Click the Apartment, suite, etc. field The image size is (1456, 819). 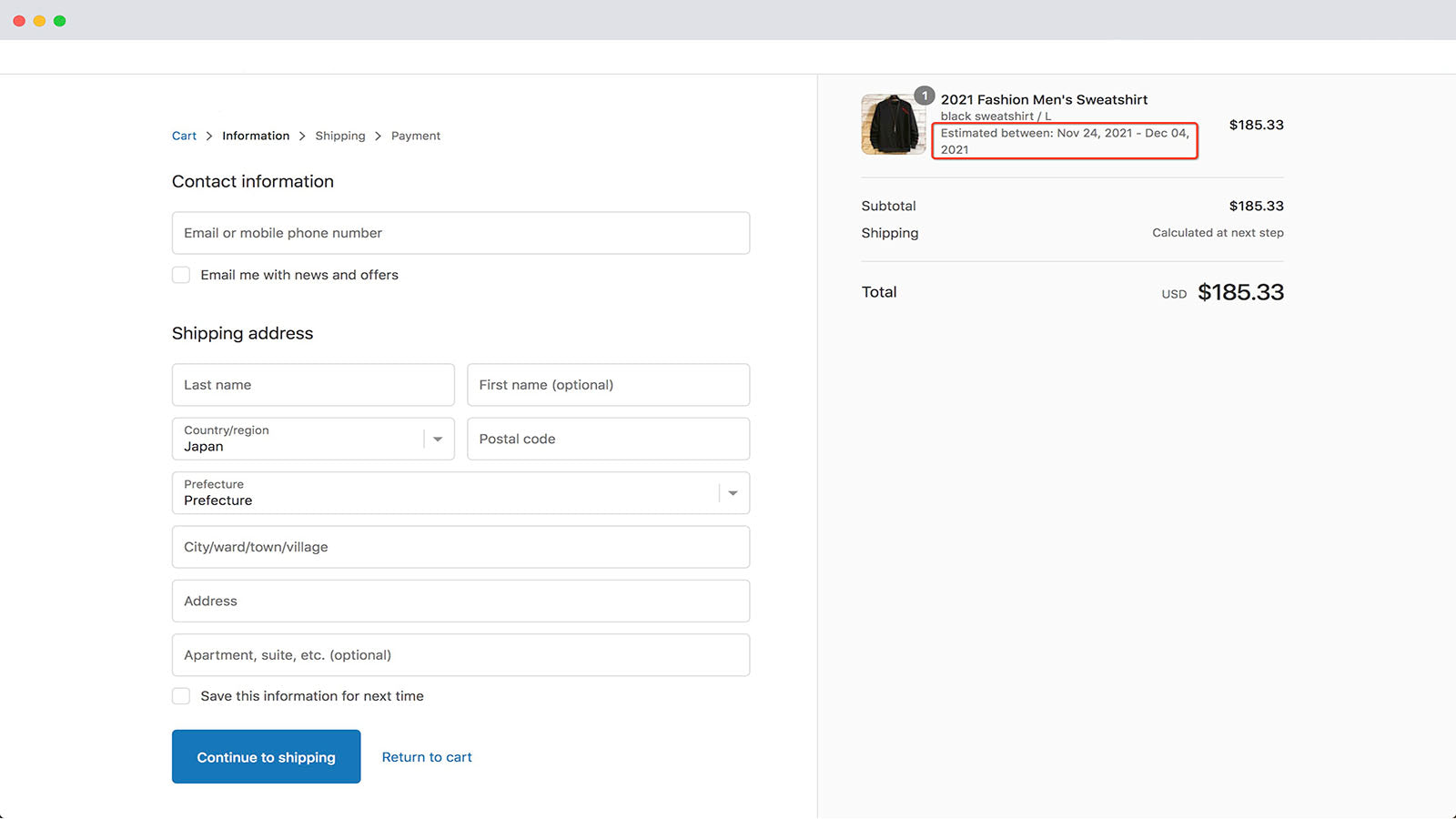pos(460,655)
